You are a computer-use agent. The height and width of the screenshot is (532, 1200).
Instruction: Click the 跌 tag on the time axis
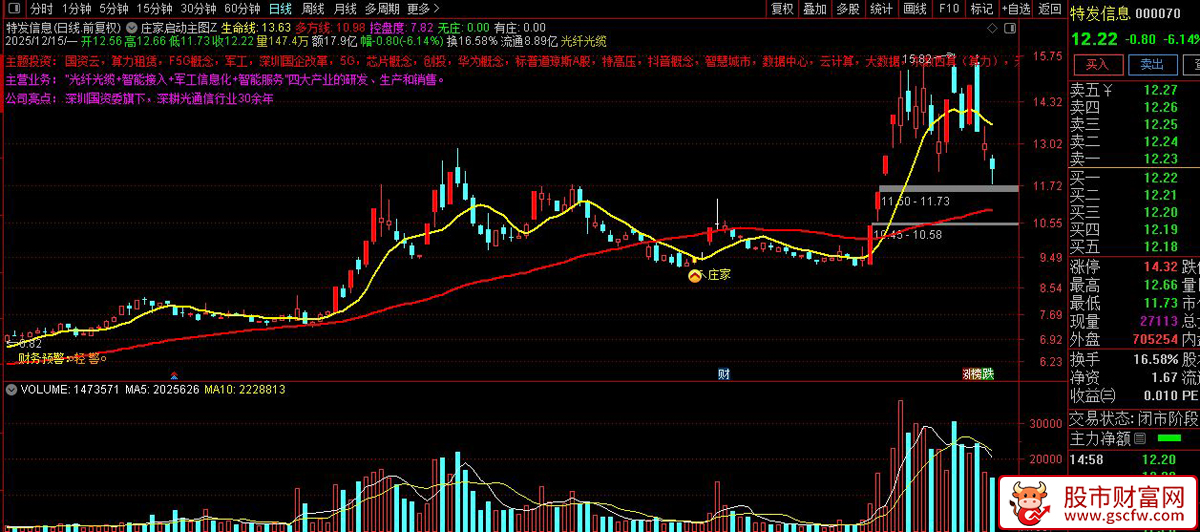coord(988,374)
